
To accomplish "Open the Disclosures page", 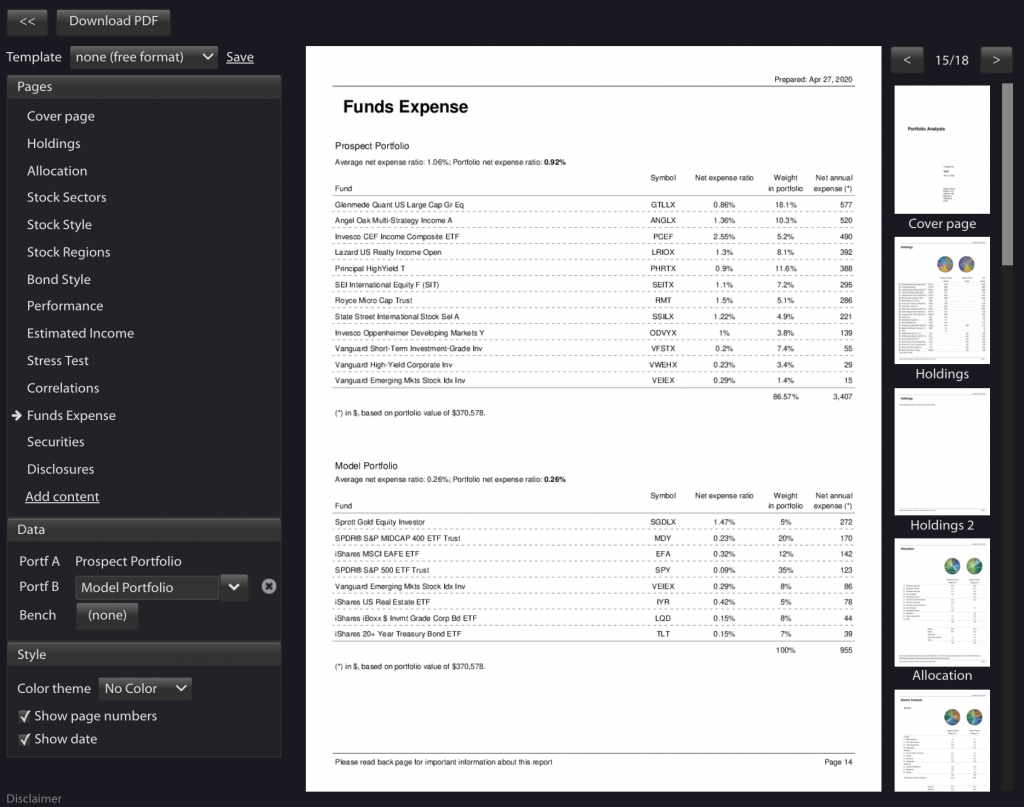I will pyautogui.click(x=60, y=469).
